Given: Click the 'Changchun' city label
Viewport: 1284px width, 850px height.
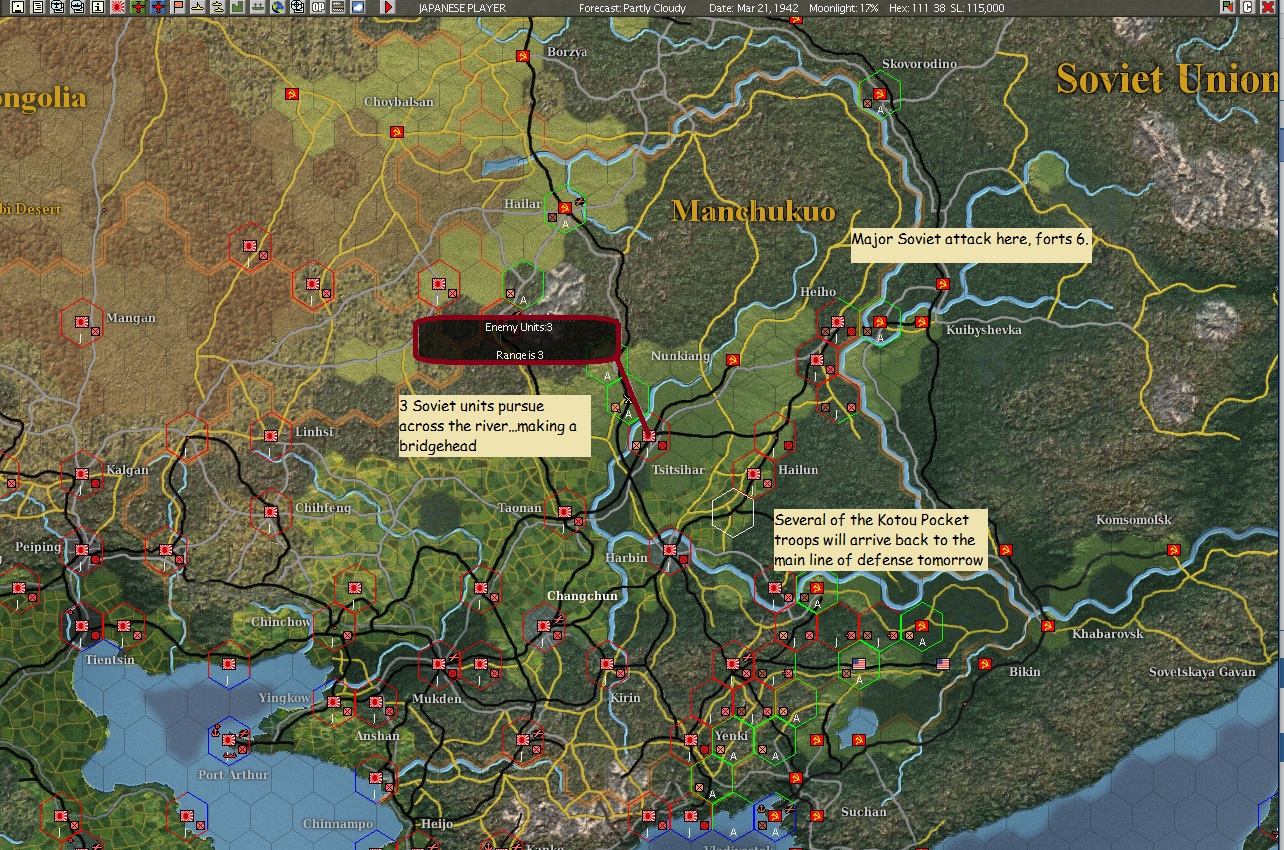Looking at the screenshot, I should coord(582,596).
